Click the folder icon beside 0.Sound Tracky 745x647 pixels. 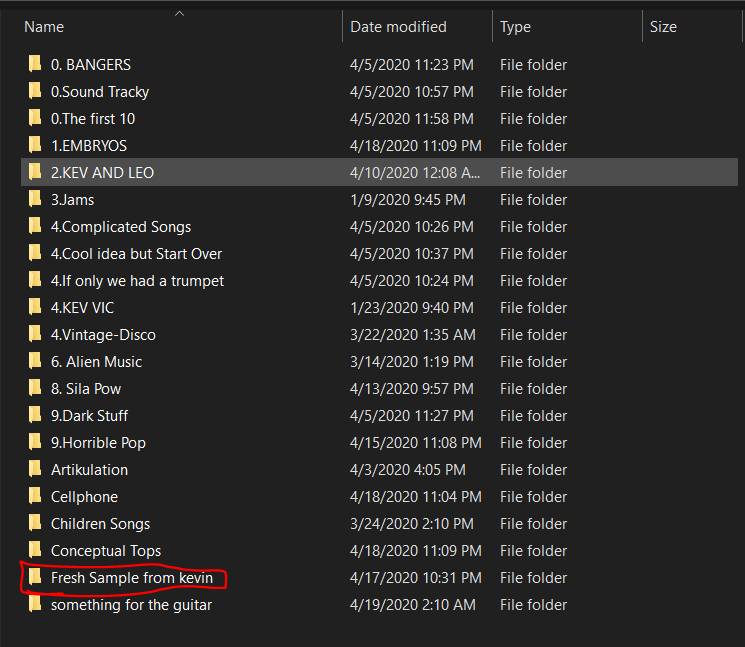pos(35,91)
